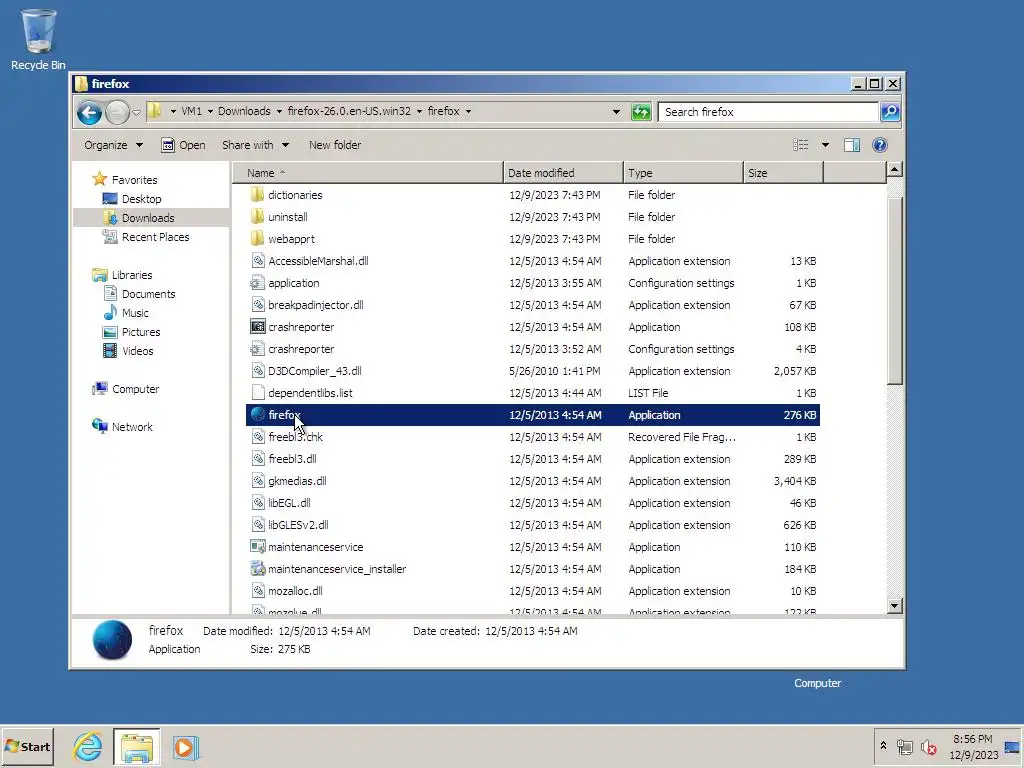This screenshot has height=768, width=1024.
Task: Expand breadcrumb arrow after firefox folder
Action: pyautogui.click(x=468, y=112)
